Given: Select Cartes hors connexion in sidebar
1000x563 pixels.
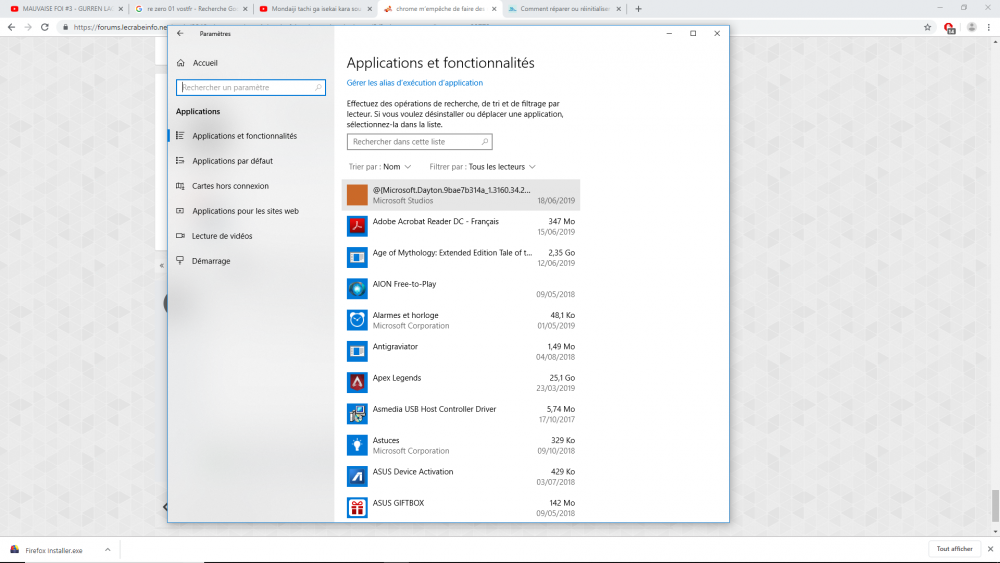Looking at the screenshot, I should (x=230, y=186).
